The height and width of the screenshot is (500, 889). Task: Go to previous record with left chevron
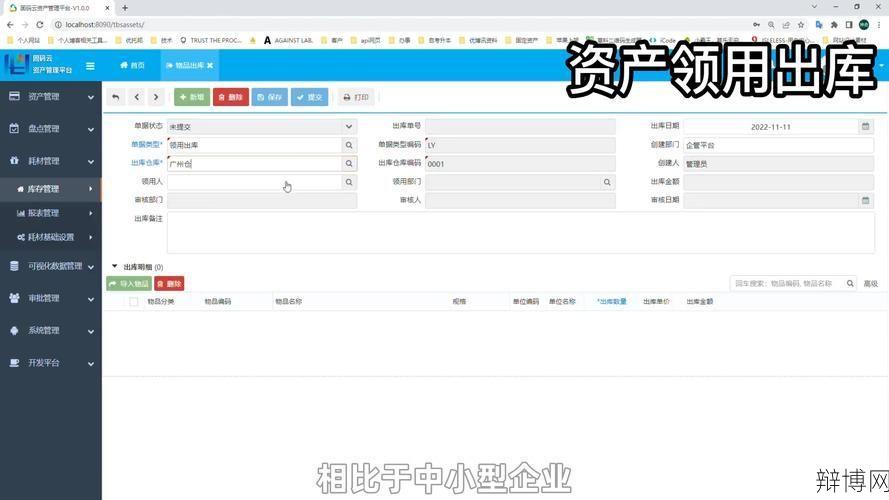[137, 98]
